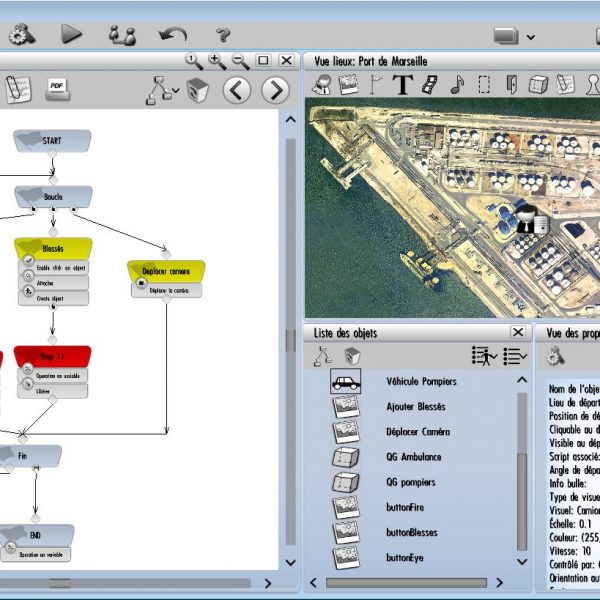The width and height of the screenshot is (600, 600).
Task: Go to next step with right arrow
Action: coord(275,90)
